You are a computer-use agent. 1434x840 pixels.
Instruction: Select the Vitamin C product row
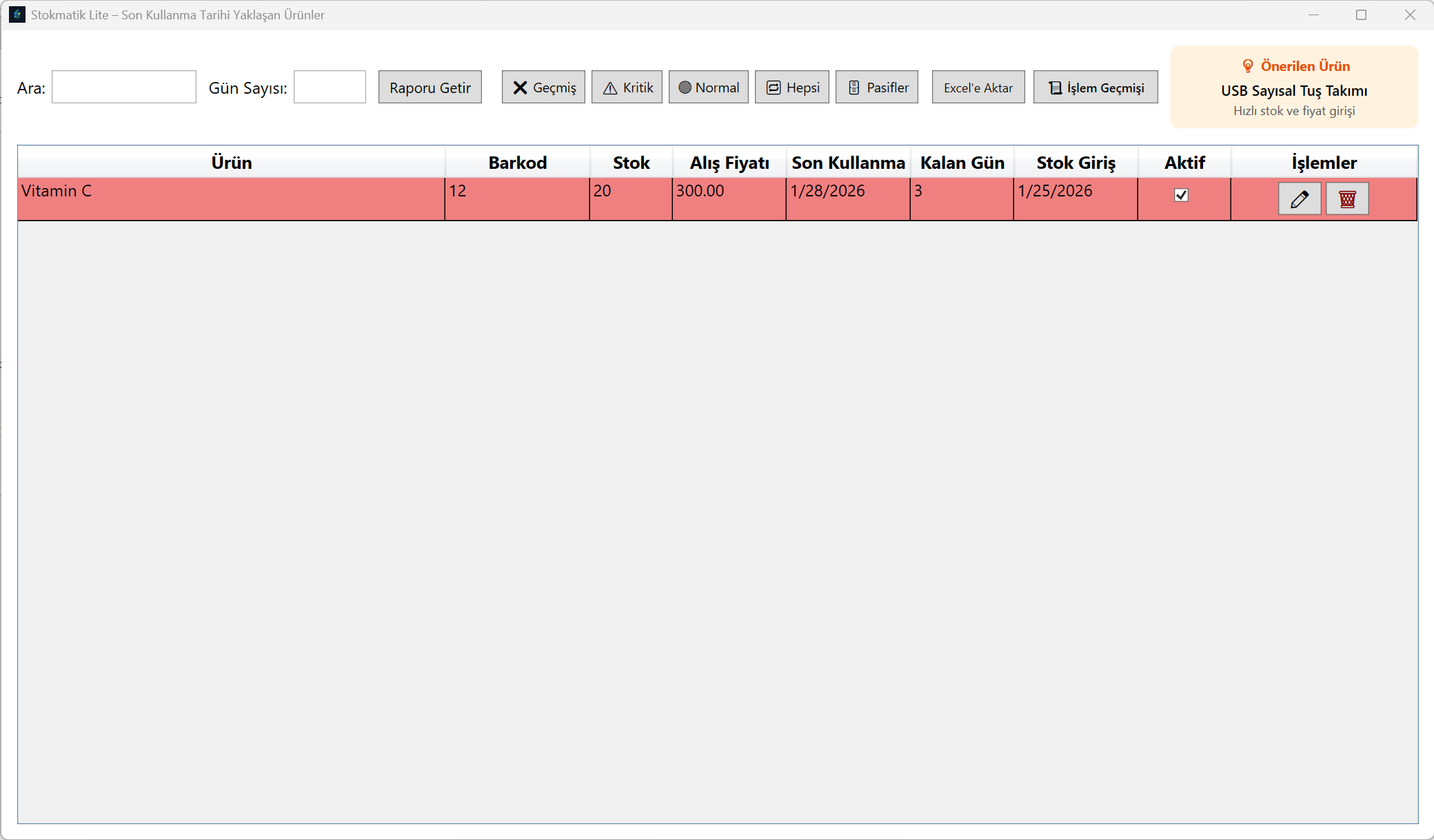(231, 199)
